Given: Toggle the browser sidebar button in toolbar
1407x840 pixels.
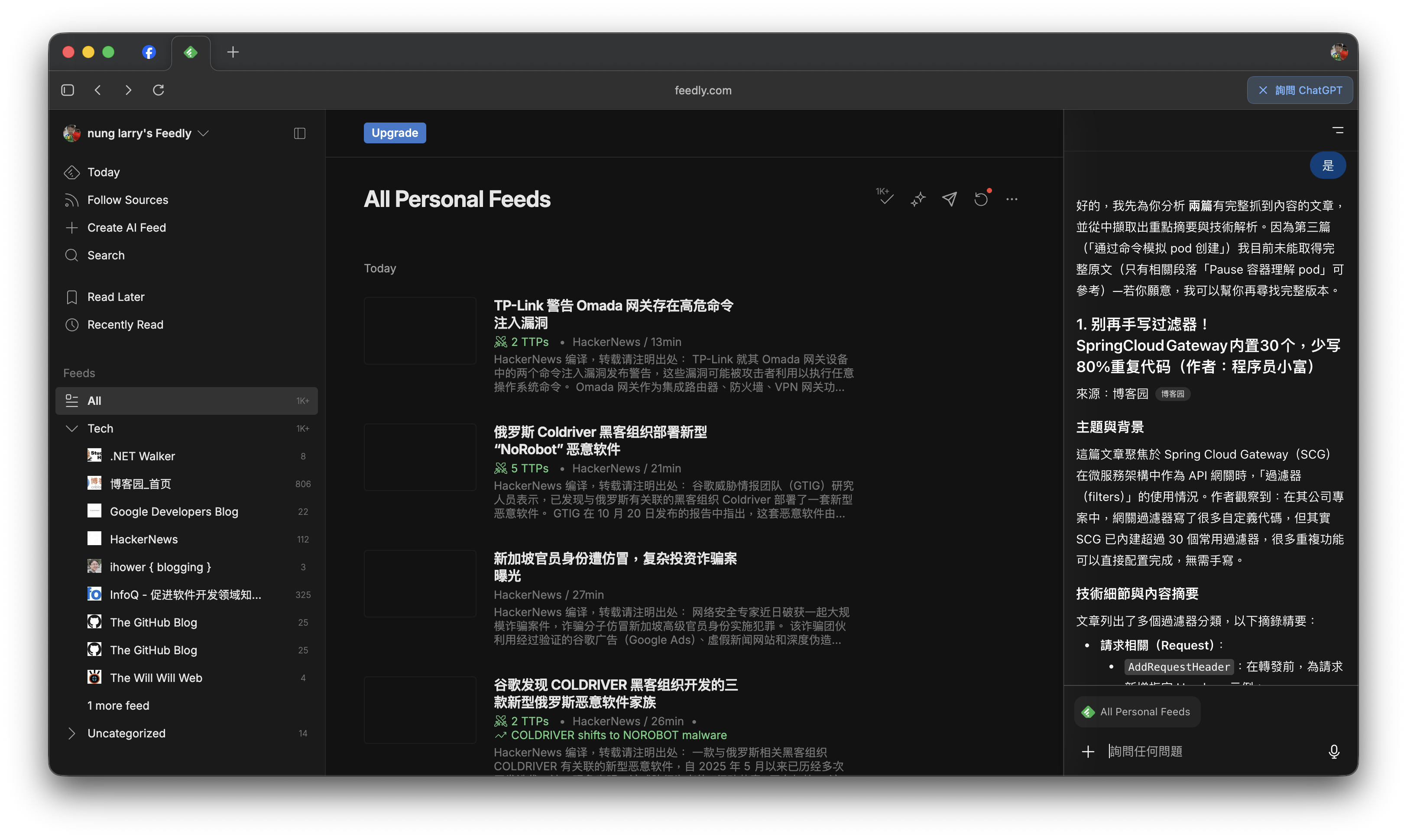Looking at the screenshot, I should (68, 90).
